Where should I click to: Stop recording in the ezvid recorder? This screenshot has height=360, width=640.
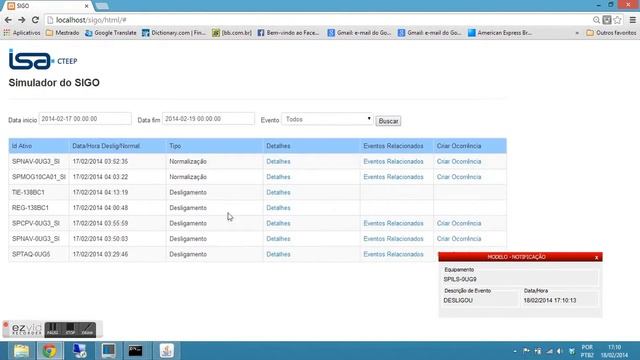[70, 329]
